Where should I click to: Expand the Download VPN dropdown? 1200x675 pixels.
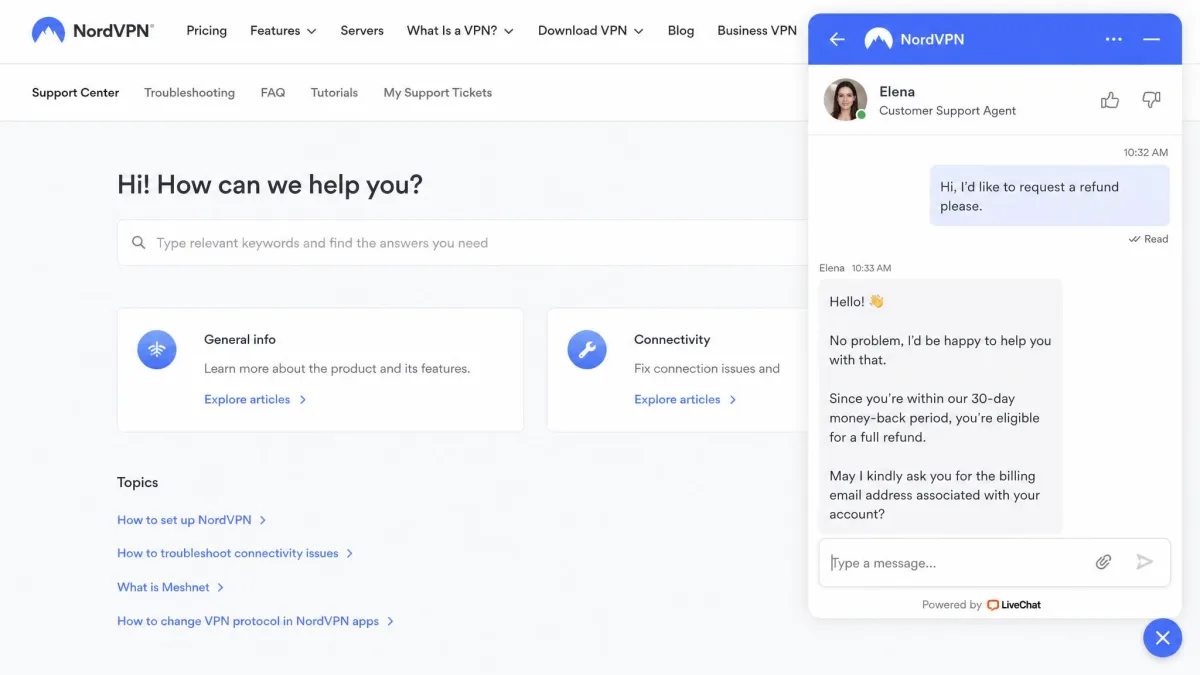coord(591,31)
